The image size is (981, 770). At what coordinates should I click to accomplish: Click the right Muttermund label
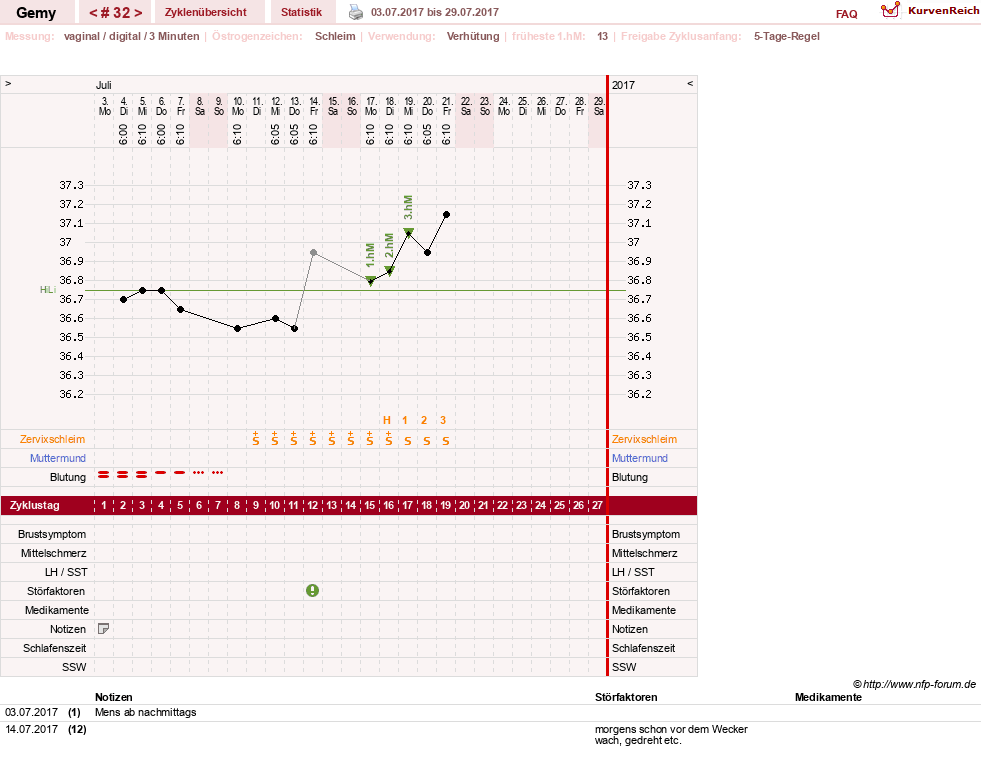[x=639, y=458]
